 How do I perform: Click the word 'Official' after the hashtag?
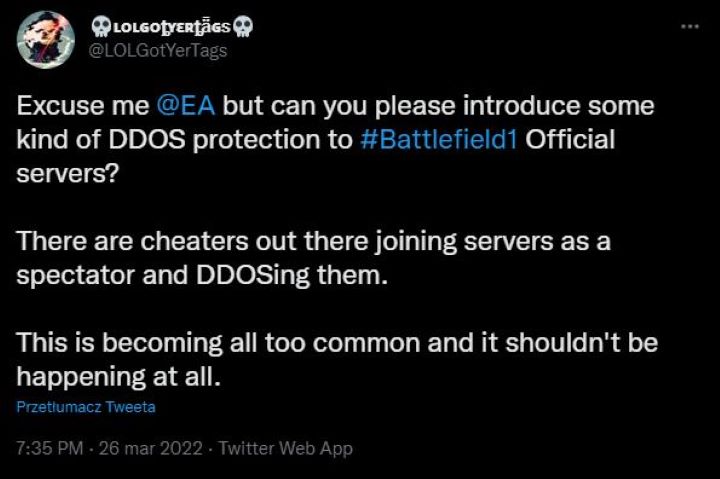coord(570,138)
